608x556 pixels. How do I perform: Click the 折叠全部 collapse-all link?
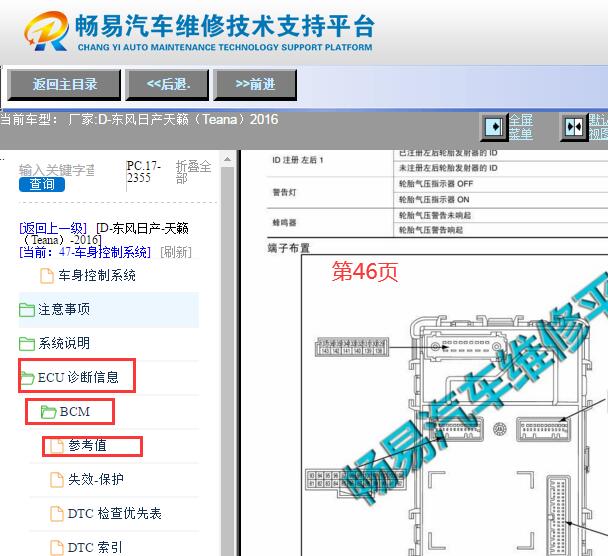[x=193, y=172]
